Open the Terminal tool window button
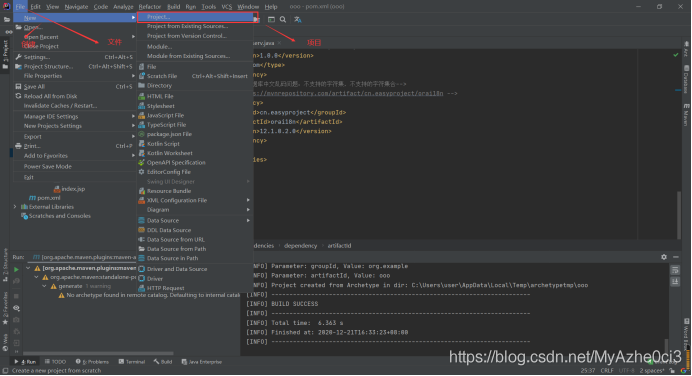 coord(132,362)
